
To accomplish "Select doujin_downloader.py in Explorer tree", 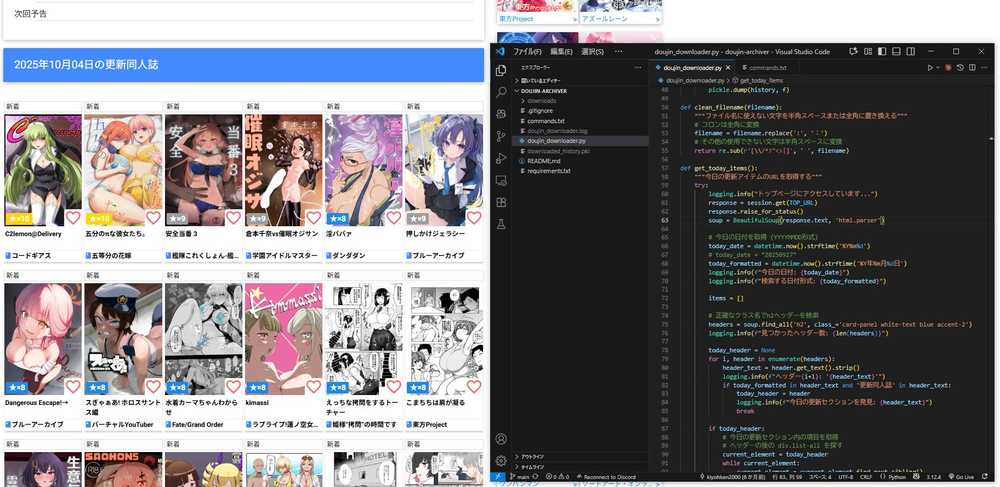I will click(x=579, y=140).
